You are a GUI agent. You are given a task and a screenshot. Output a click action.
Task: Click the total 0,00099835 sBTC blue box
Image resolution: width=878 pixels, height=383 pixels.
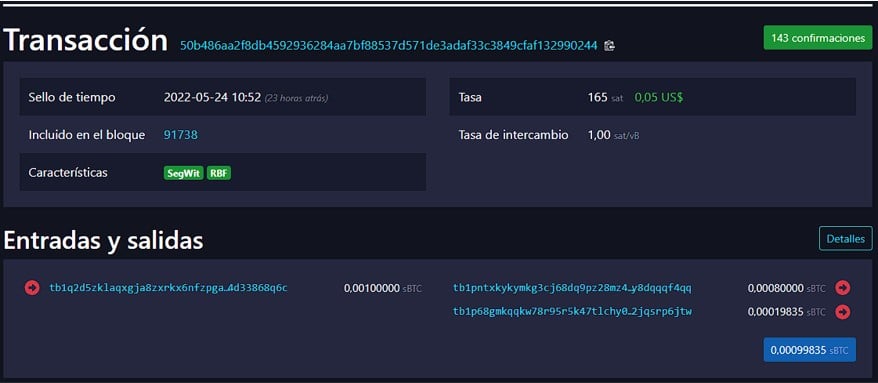click(810, 350)
